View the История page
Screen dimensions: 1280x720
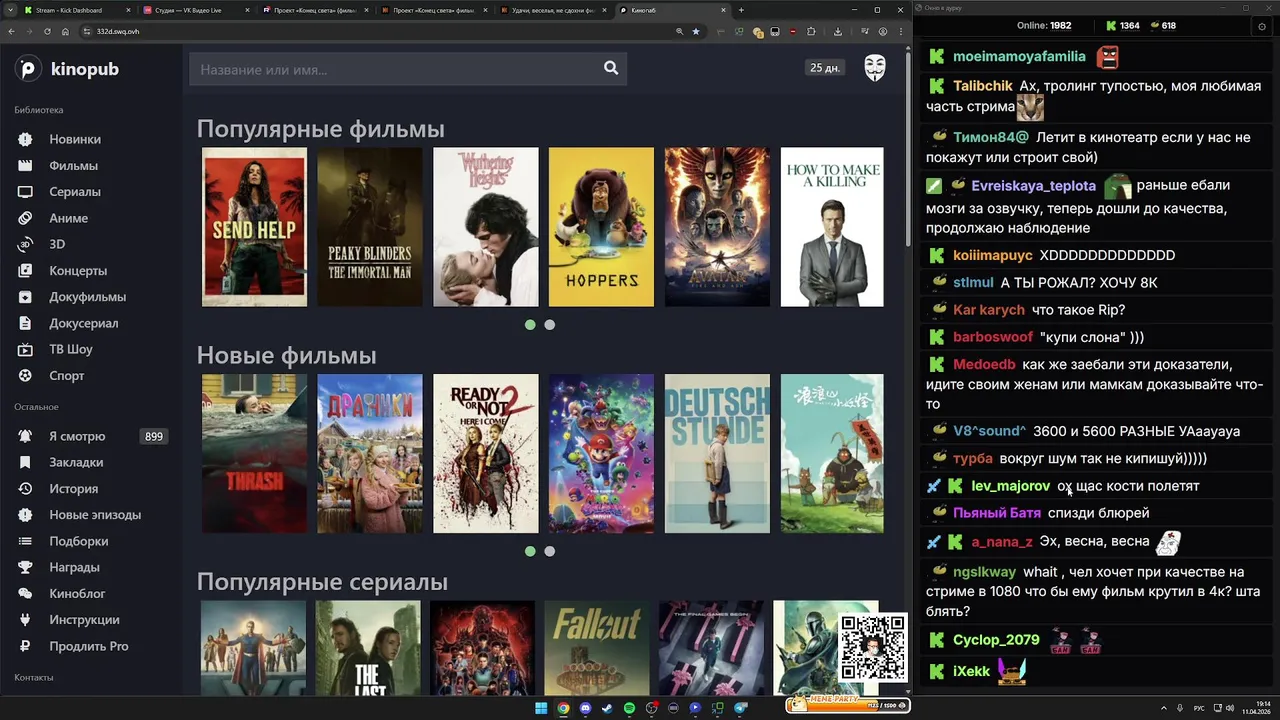(x=73, y=488)
